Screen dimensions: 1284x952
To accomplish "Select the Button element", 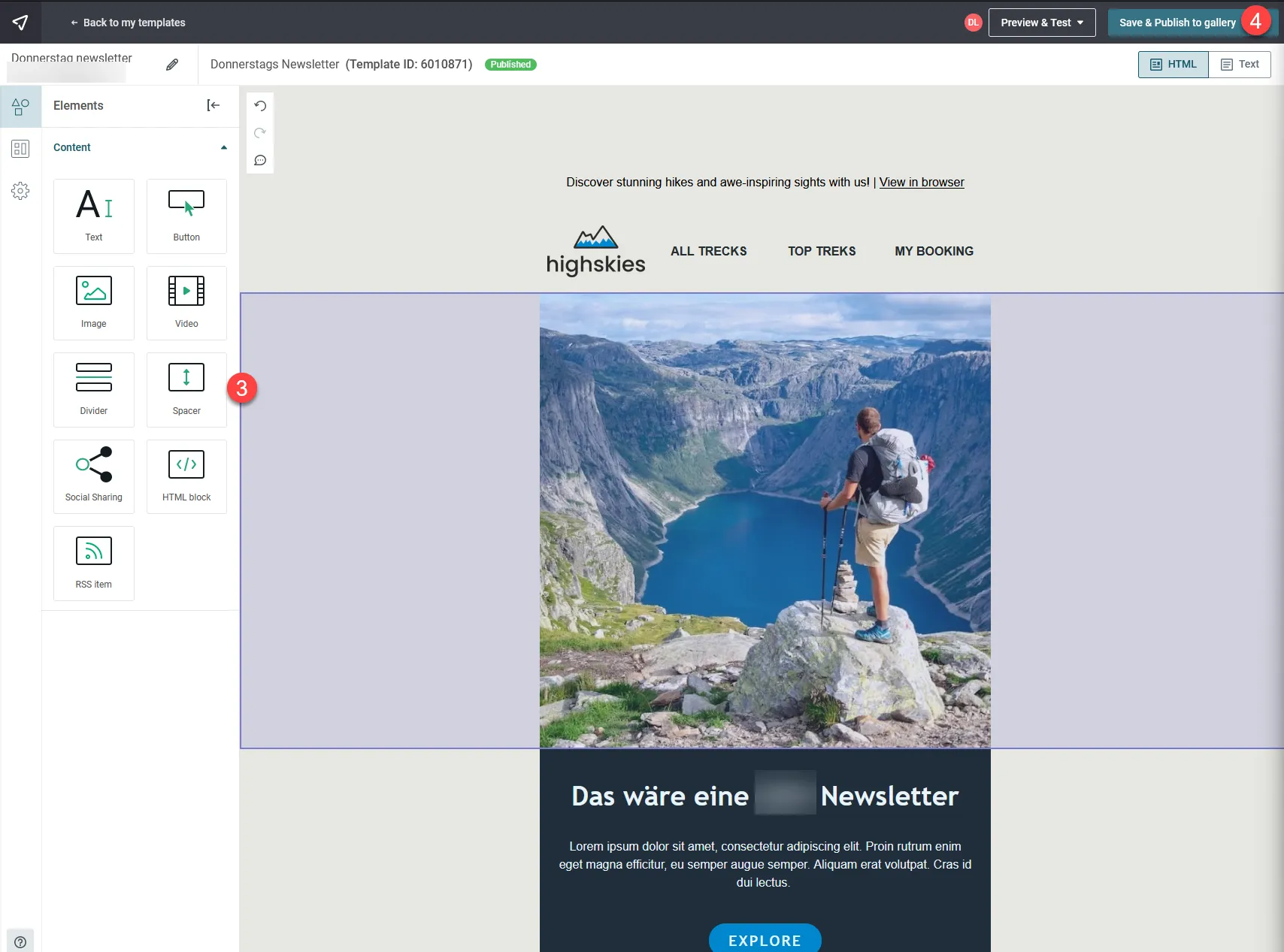I will pyautogui.click(x=186, y=216).
